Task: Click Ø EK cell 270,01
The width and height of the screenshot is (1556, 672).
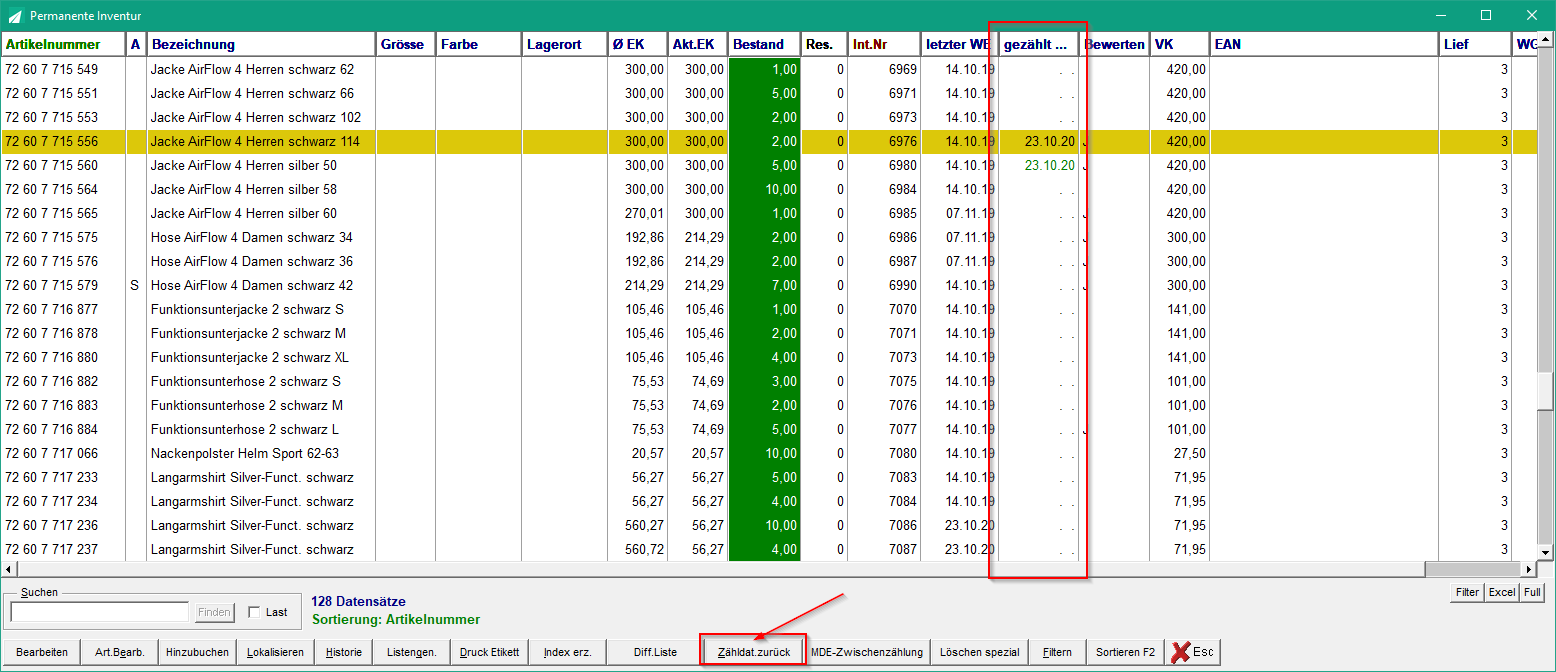Action: pyautogui.click(x=644, y=213)
